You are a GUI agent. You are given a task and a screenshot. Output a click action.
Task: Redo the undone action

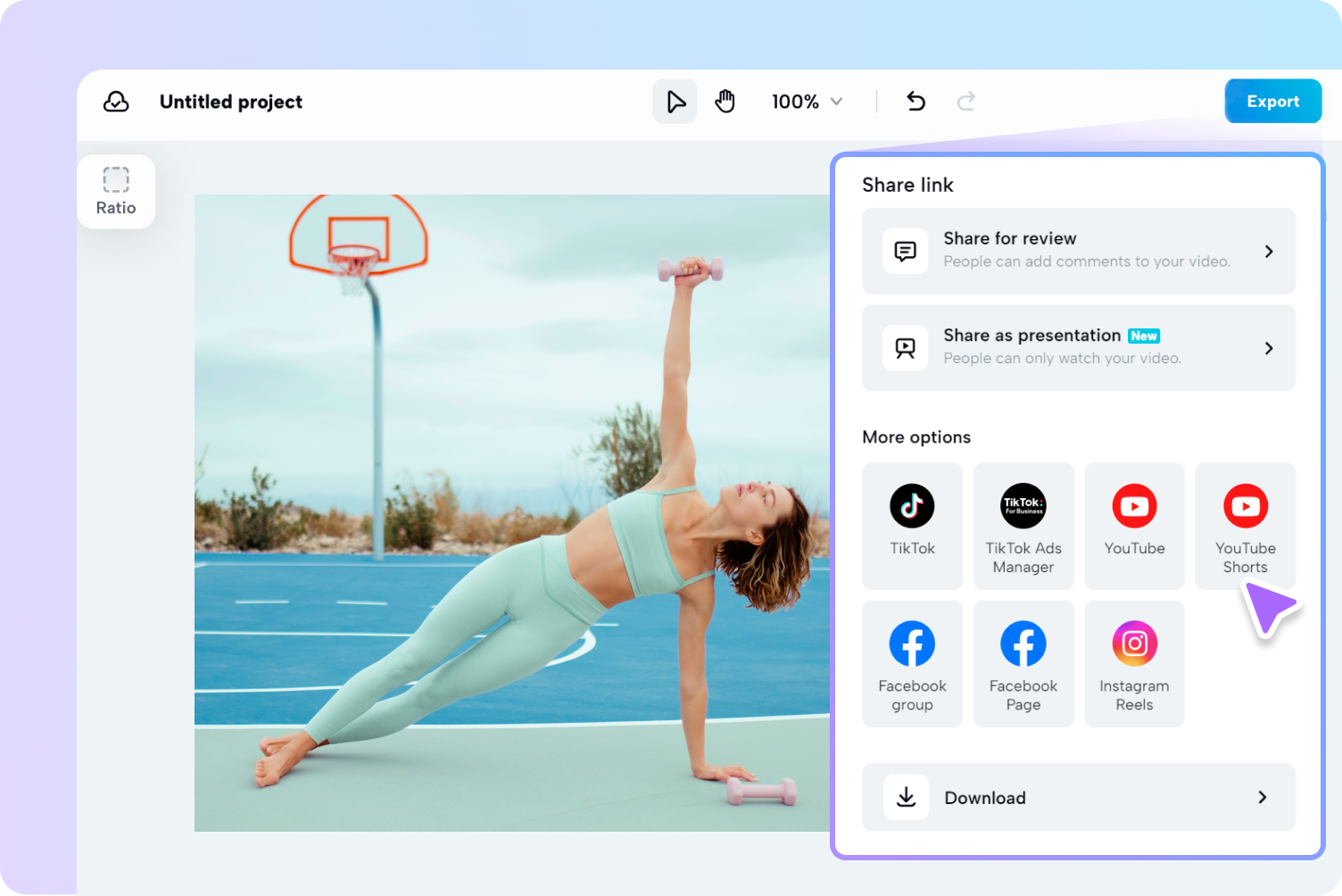click(966, 101)
